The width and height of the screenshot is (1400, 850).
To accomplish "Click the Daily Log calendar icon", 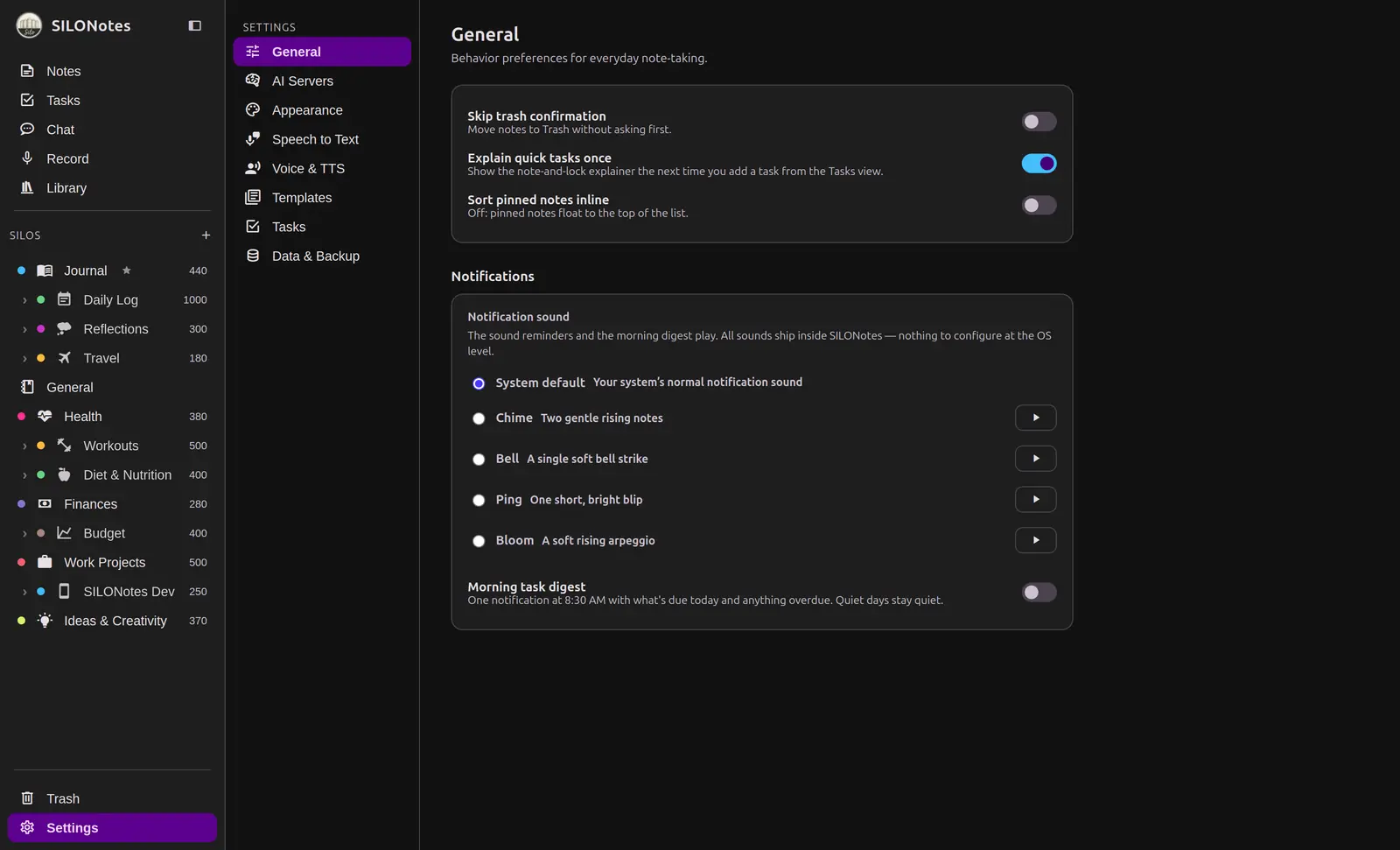I will point(64,299).
